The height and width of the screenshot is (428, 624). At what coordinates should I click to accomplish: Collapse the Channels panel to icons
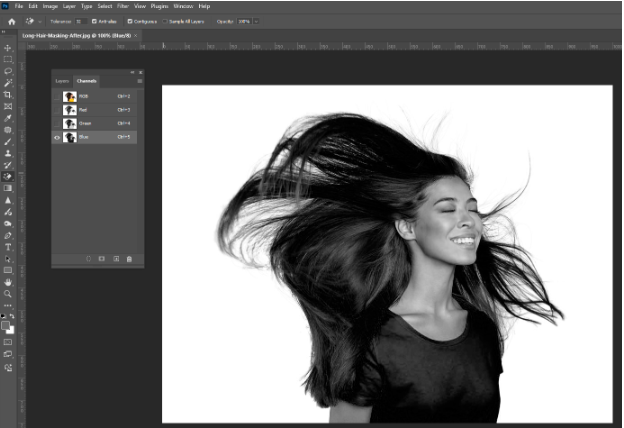click(132, 72)
